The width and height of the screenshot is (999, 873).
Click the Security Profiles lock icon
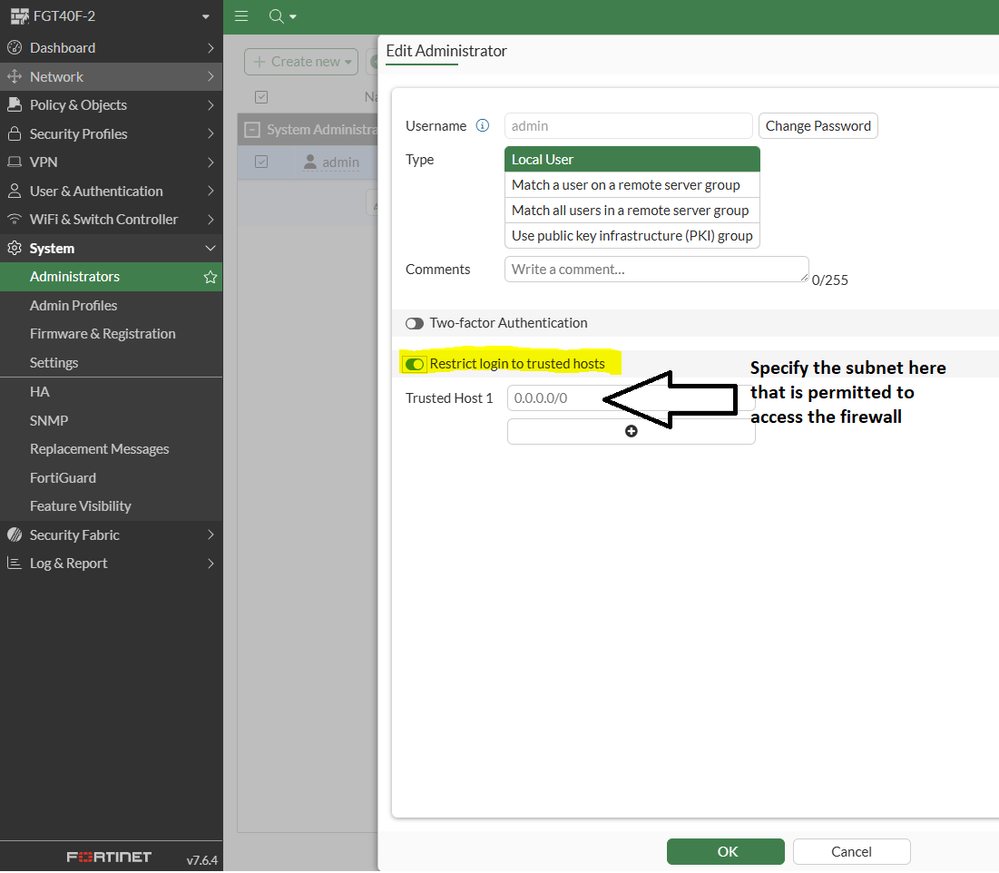coord(14,134)
